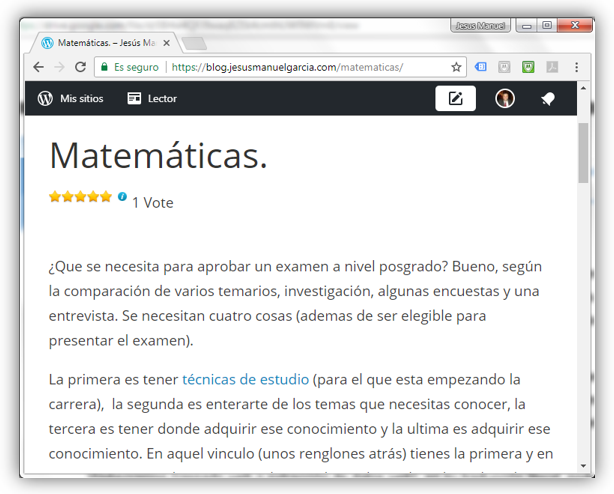Go back with the browser back arrow
614x494 pixels.
[x=38, y=67]
